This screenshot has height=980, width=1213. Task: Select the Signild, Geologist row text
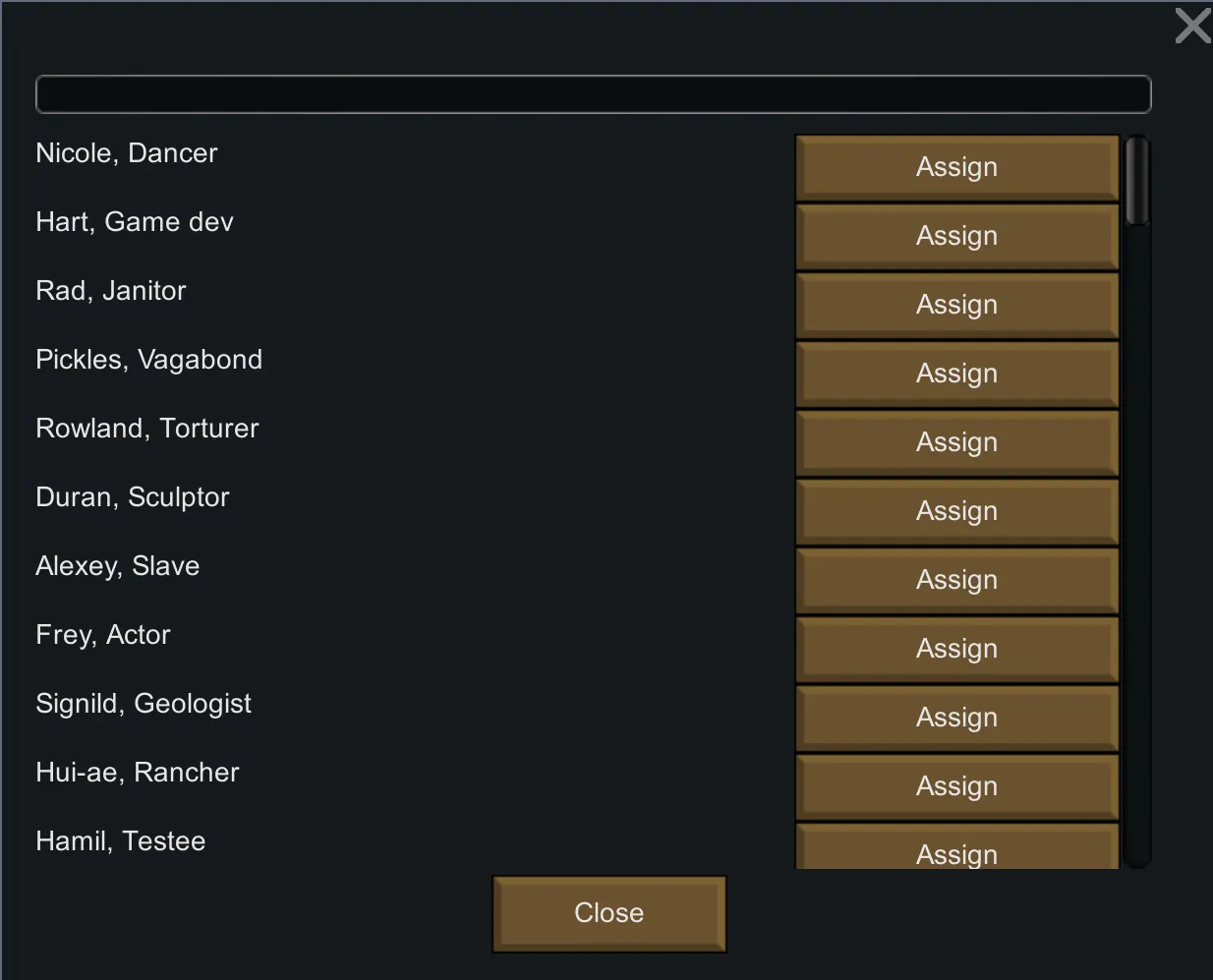[x=144, y=704]
